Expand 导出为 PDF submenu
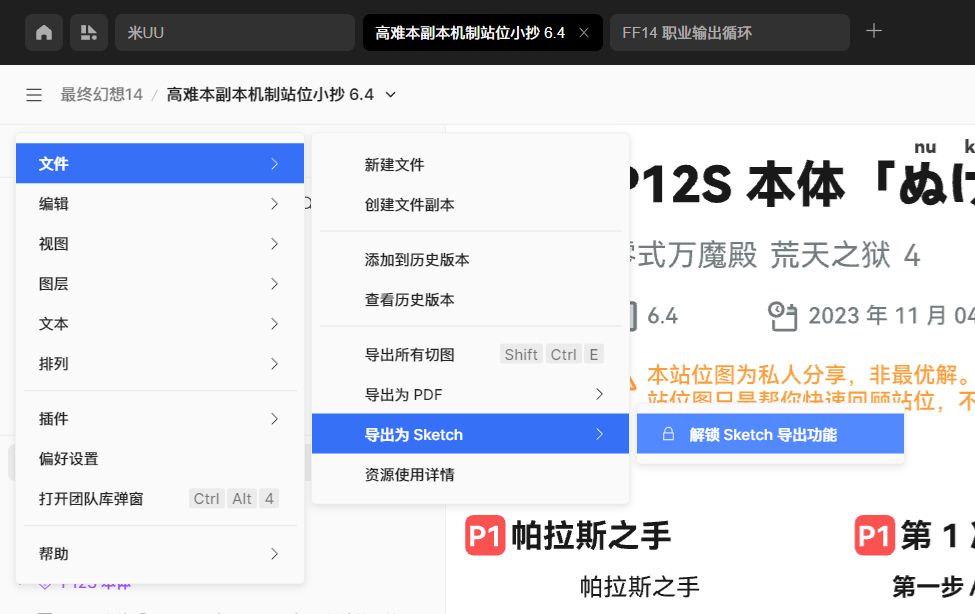 point(470,394)
